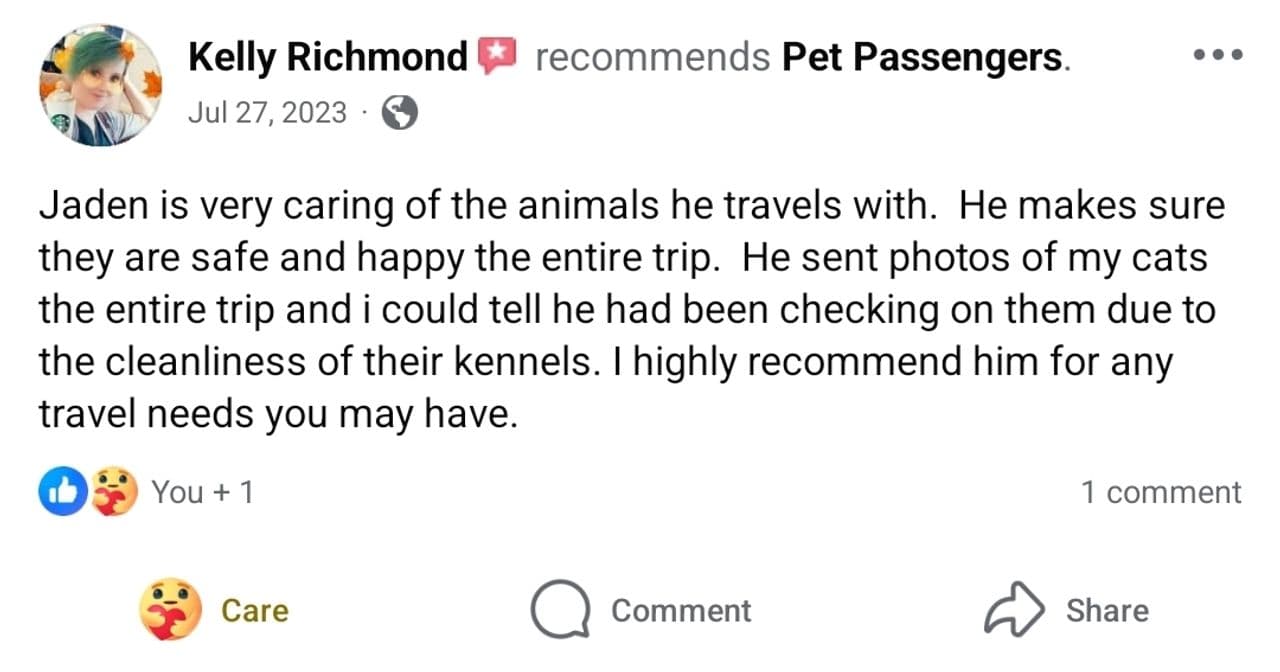Open the Pet Passengers page link
Image resolution: width=1280 pixels, height=672 pixels.
921,58
